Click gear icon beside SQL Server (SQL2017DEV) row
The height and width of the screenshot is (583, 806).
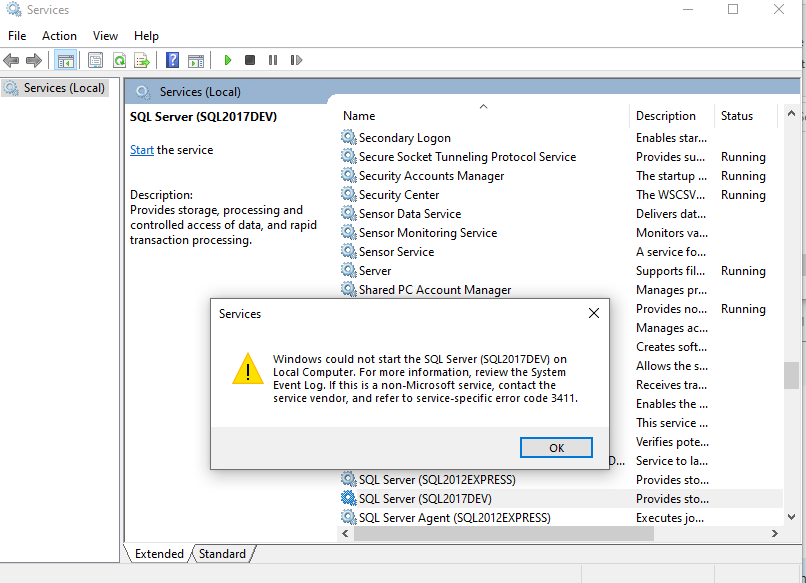tap(349, 498)
